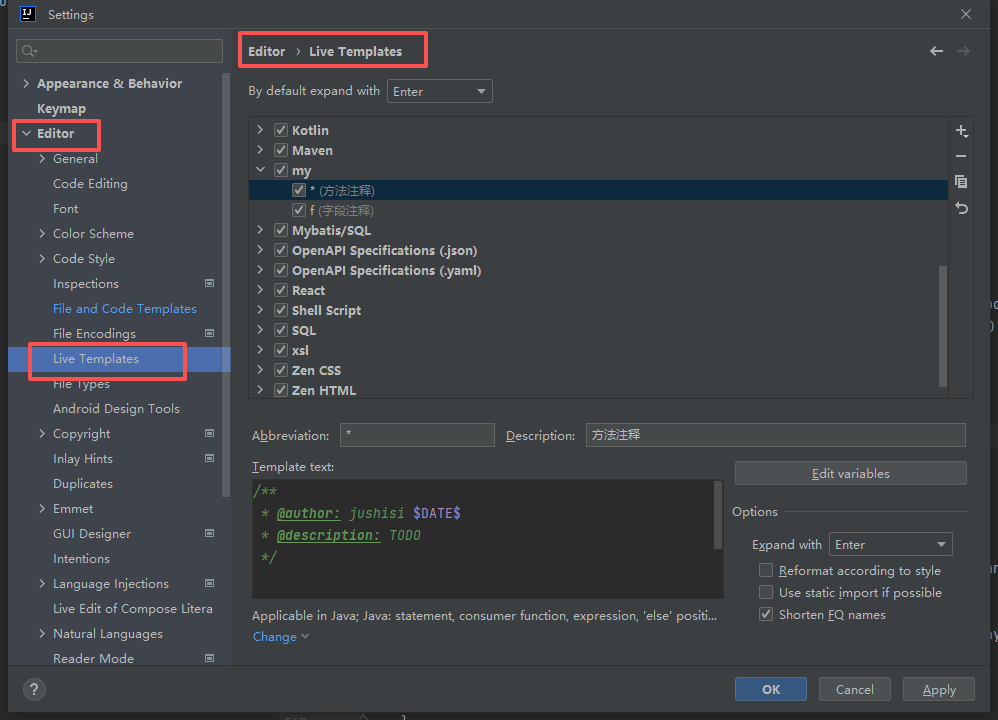Remove selected template with minus icon
Image resolution: width=998 pixels, height=720 pixels.
[961, 156]
